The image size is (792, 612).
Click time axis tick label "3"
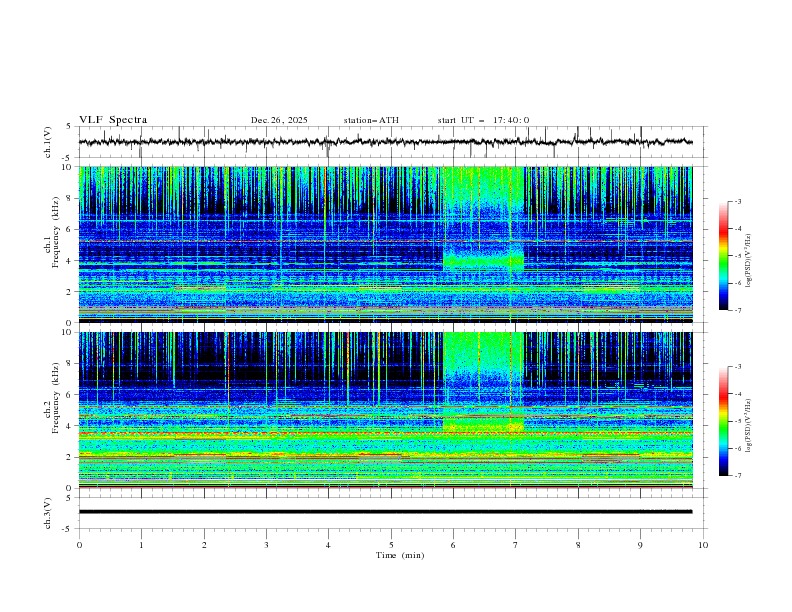coord(266,545)
